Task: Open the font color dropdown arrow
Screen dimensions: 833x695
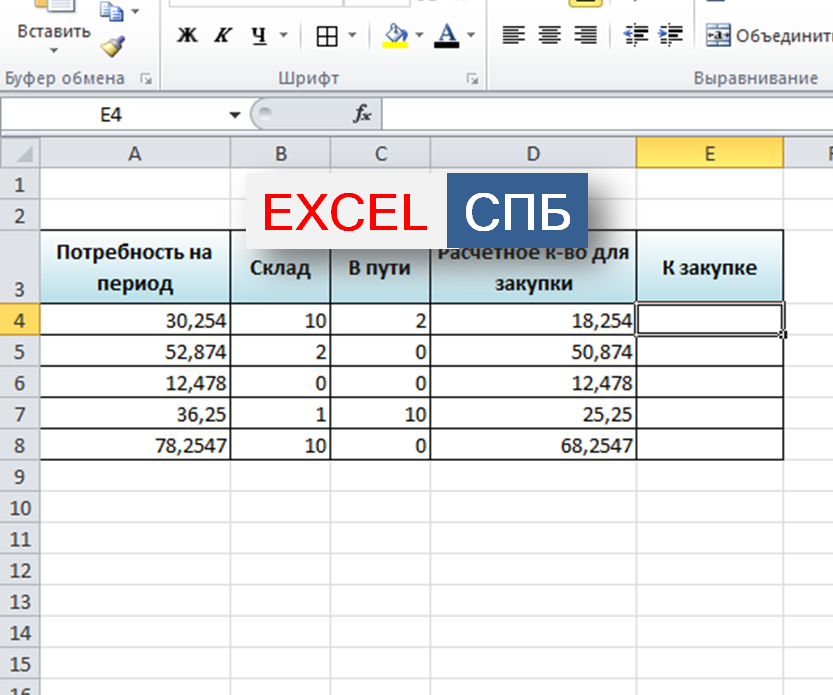Action: (x=470, y=36)
